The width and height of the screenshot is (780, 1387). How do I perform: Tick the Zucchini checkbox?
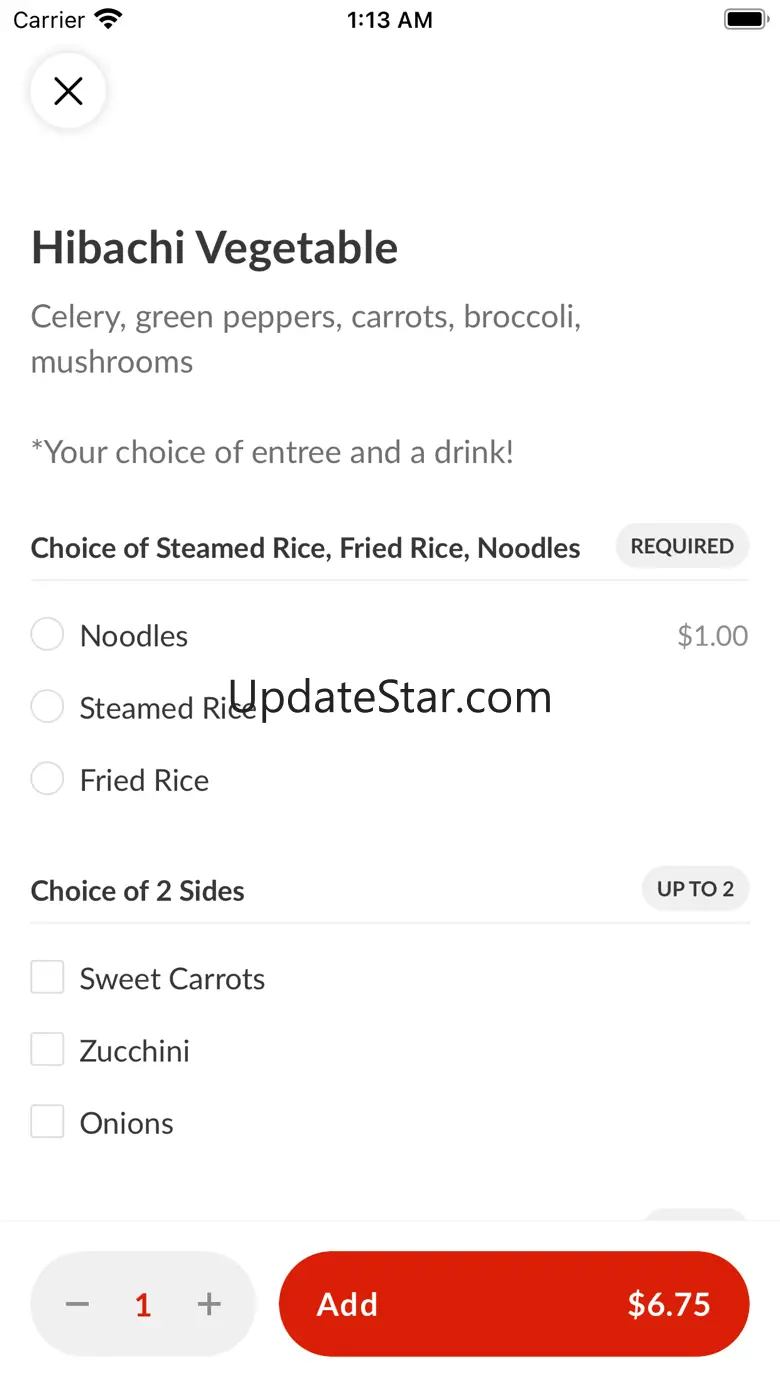click(47, 1050)
